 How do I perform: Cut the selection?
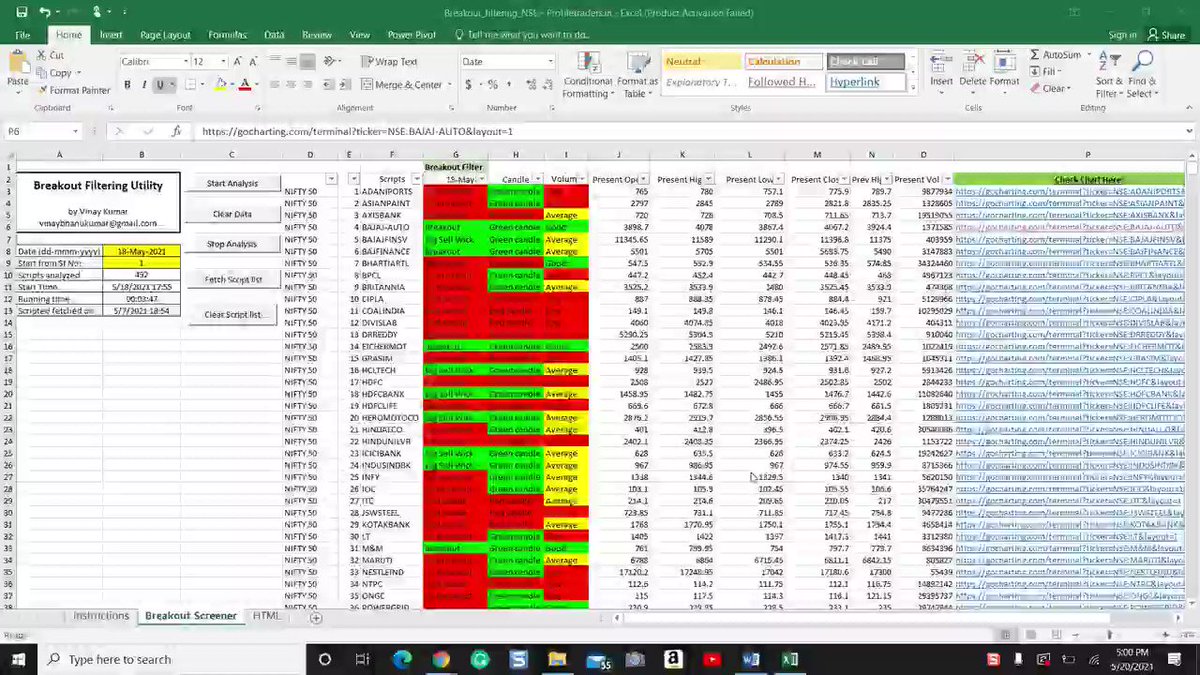[50, 56]
